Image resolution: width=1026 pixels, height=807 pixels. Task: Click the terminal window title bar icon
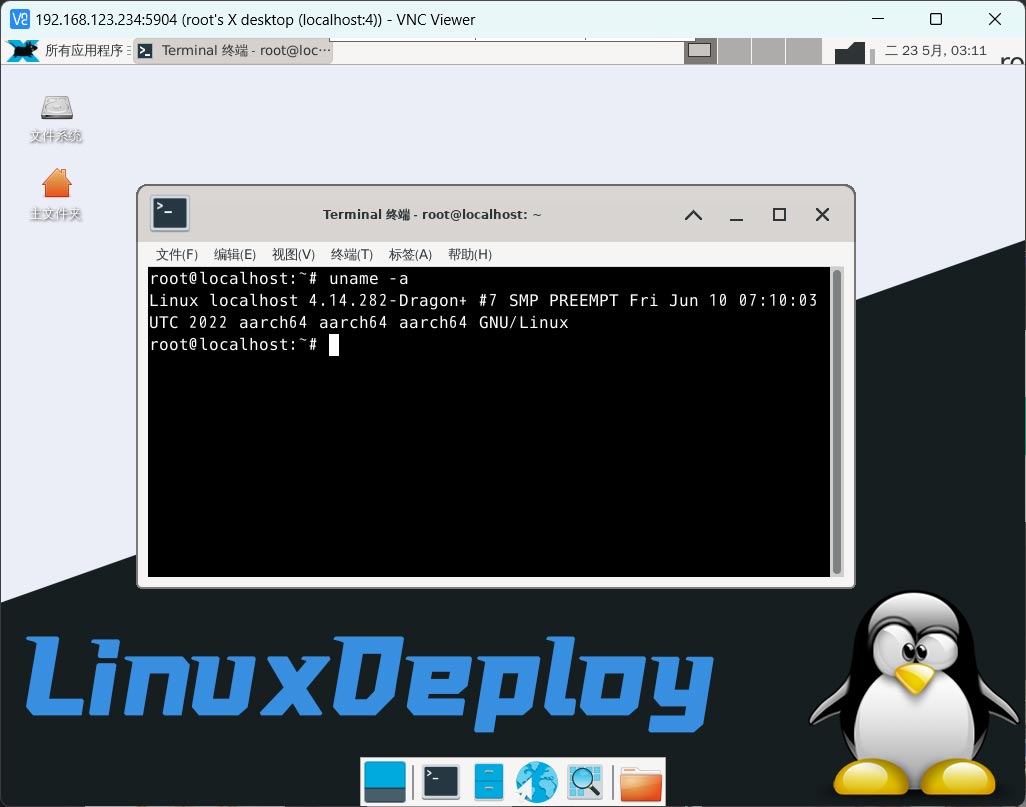[170, 213]
